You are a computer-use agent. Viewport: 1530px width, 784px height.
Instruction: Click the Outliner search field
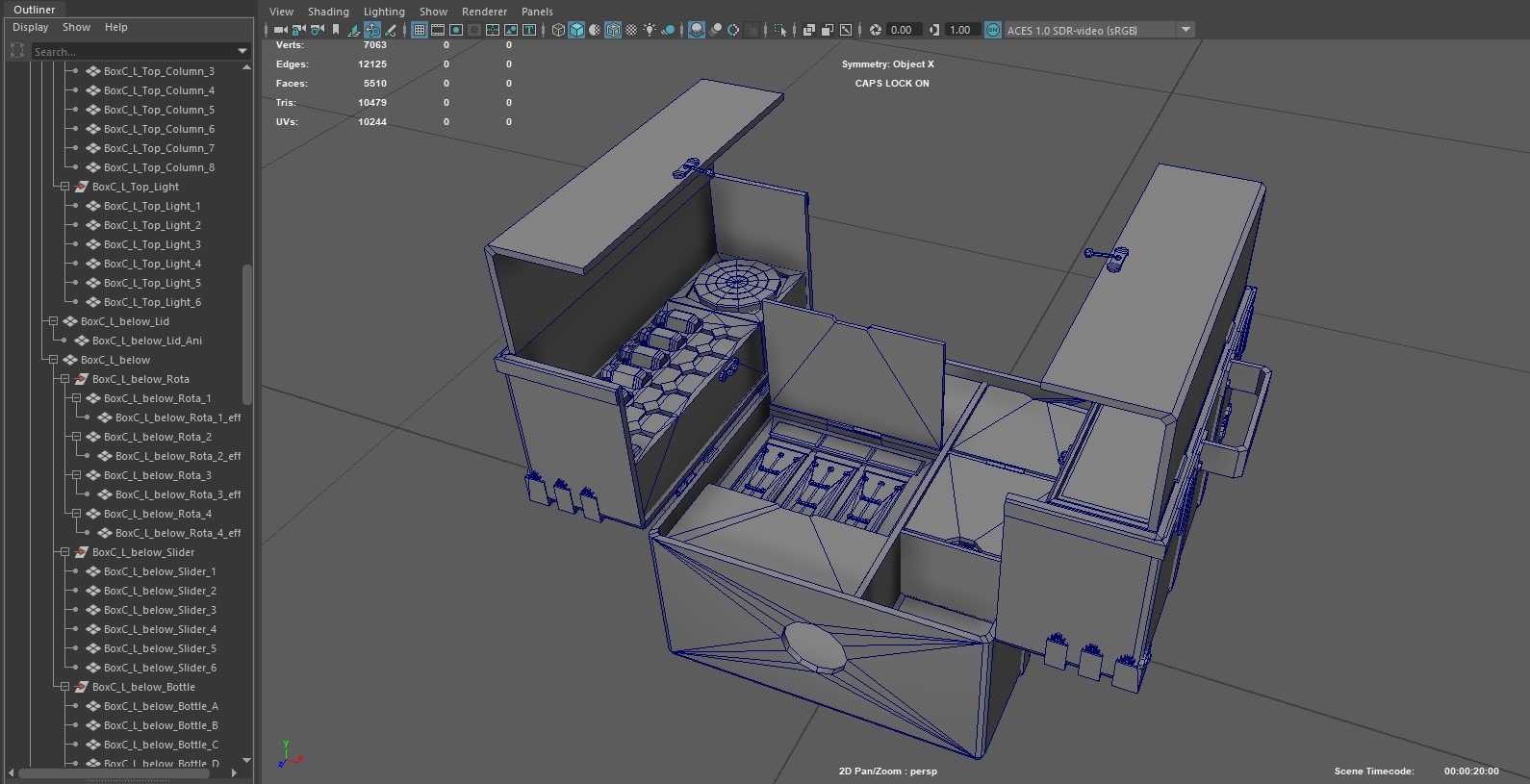click(x=133, y=51)
